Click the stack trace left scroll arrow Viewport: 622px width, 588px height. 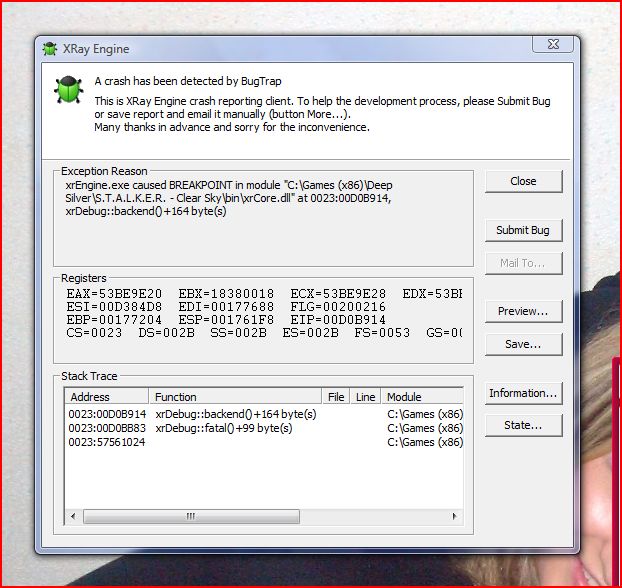[x=73, y=516]
